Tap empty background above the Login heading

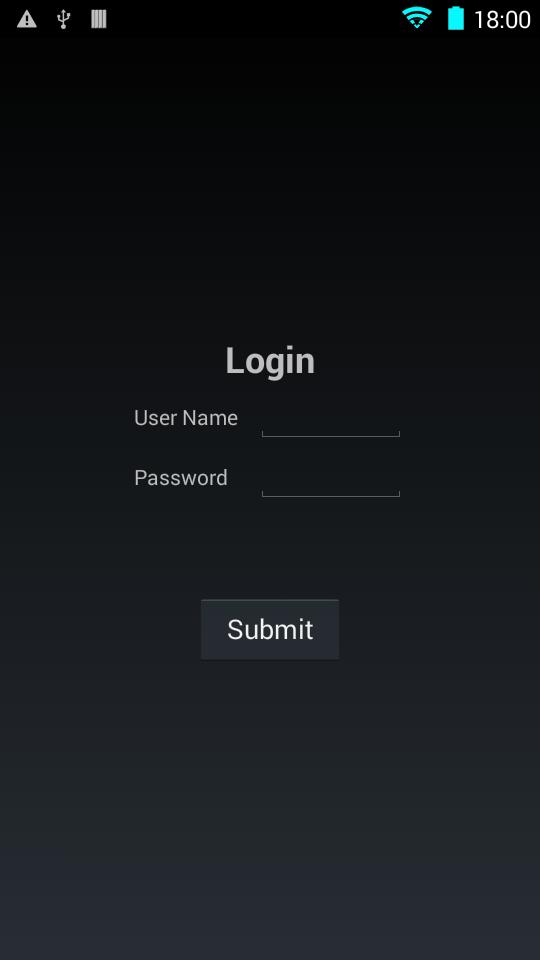(x=270, y=184)
